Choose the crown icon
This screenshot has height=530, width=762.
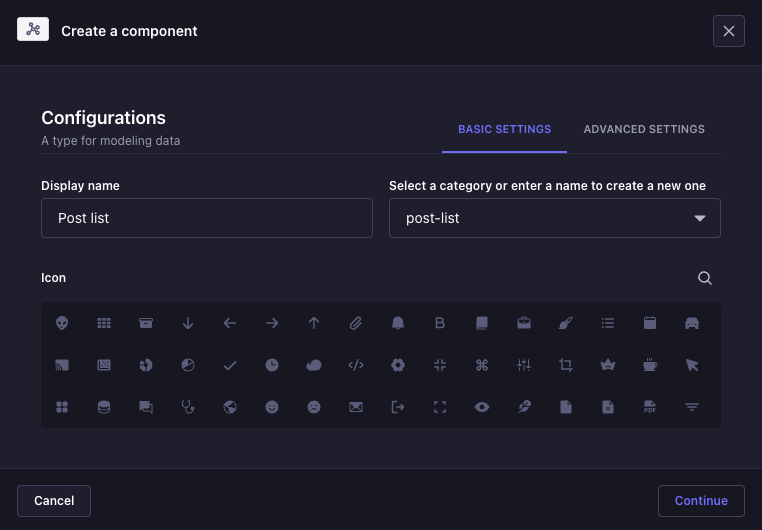click(607, 365)
